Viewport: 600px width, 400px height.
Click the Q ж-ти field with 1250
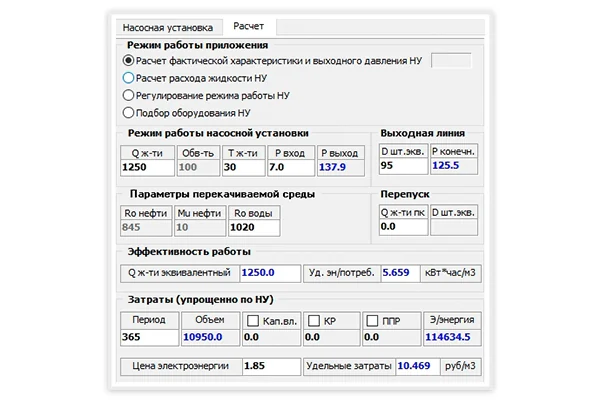click(x=147, y=167)
